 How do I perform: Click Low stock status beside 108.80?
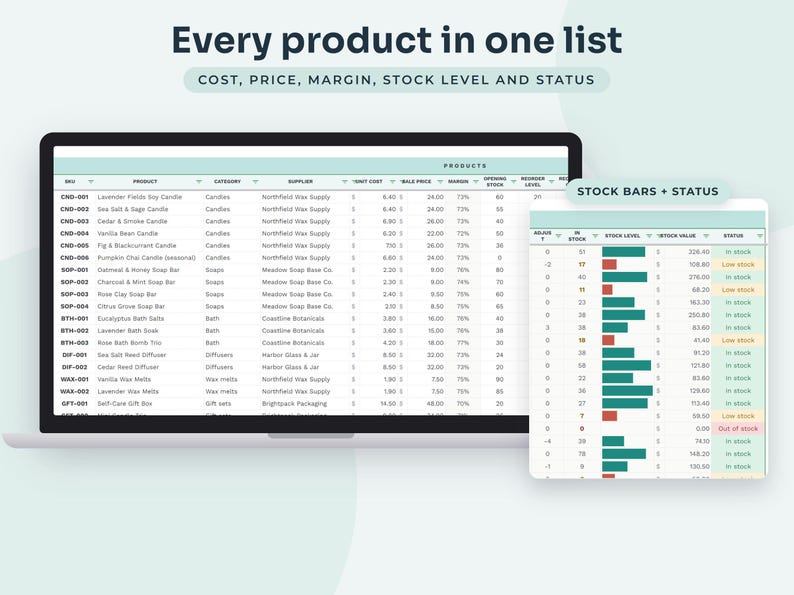pyautogui.click(x=738, y=264)
